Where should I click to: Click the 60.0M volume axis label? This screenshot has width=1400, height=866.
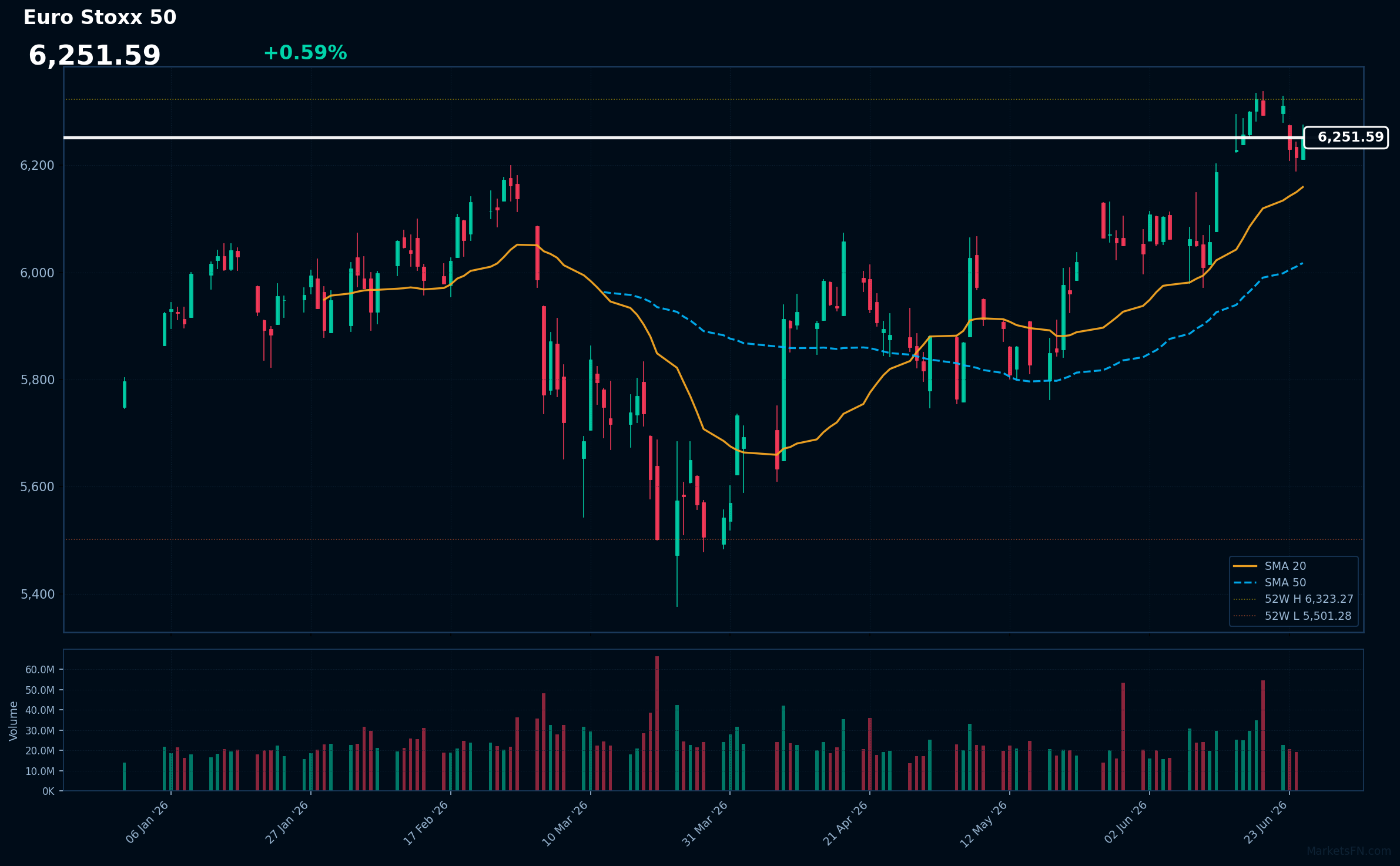point(40,670)
